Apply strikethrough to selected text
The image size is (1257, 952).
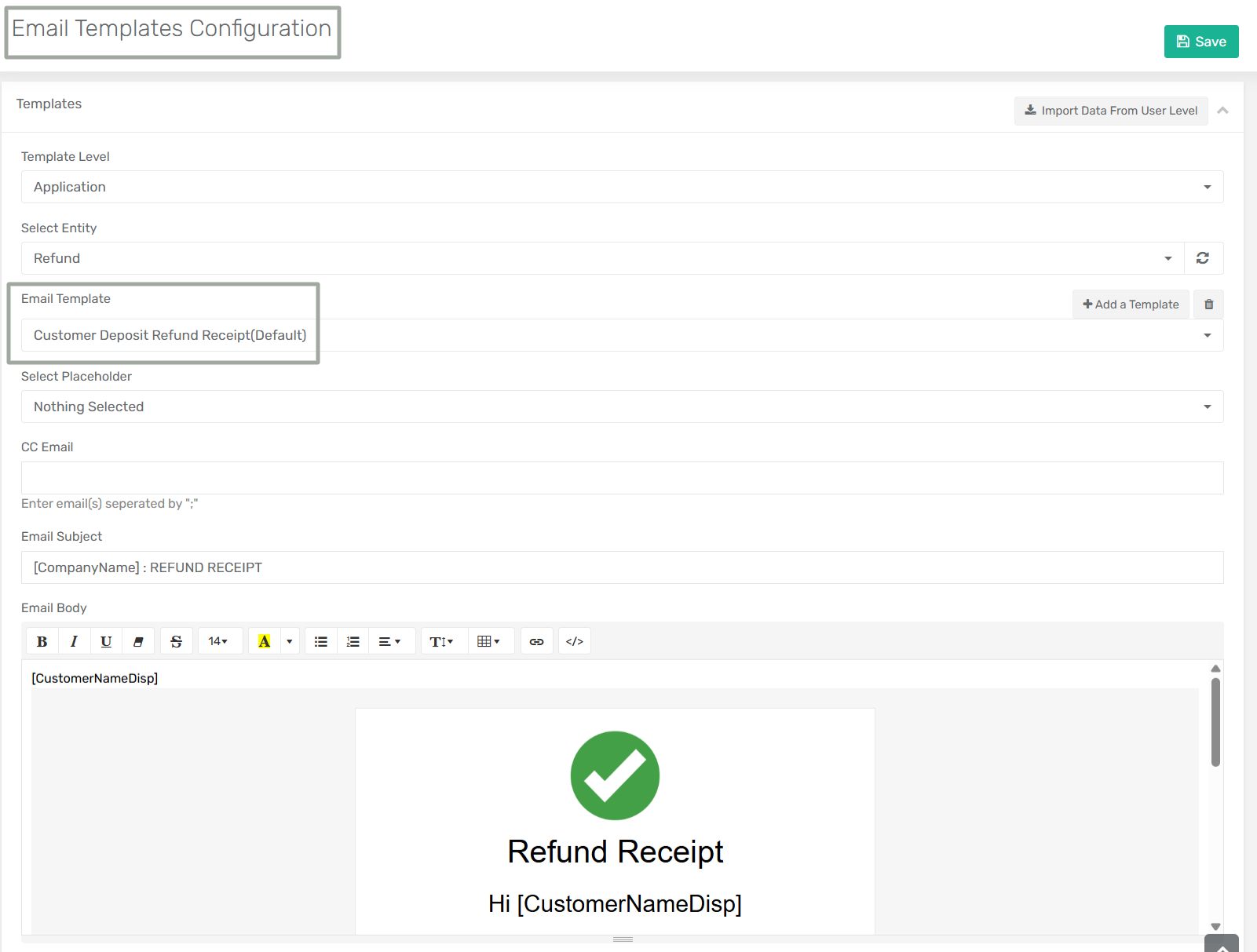[177, 641]
